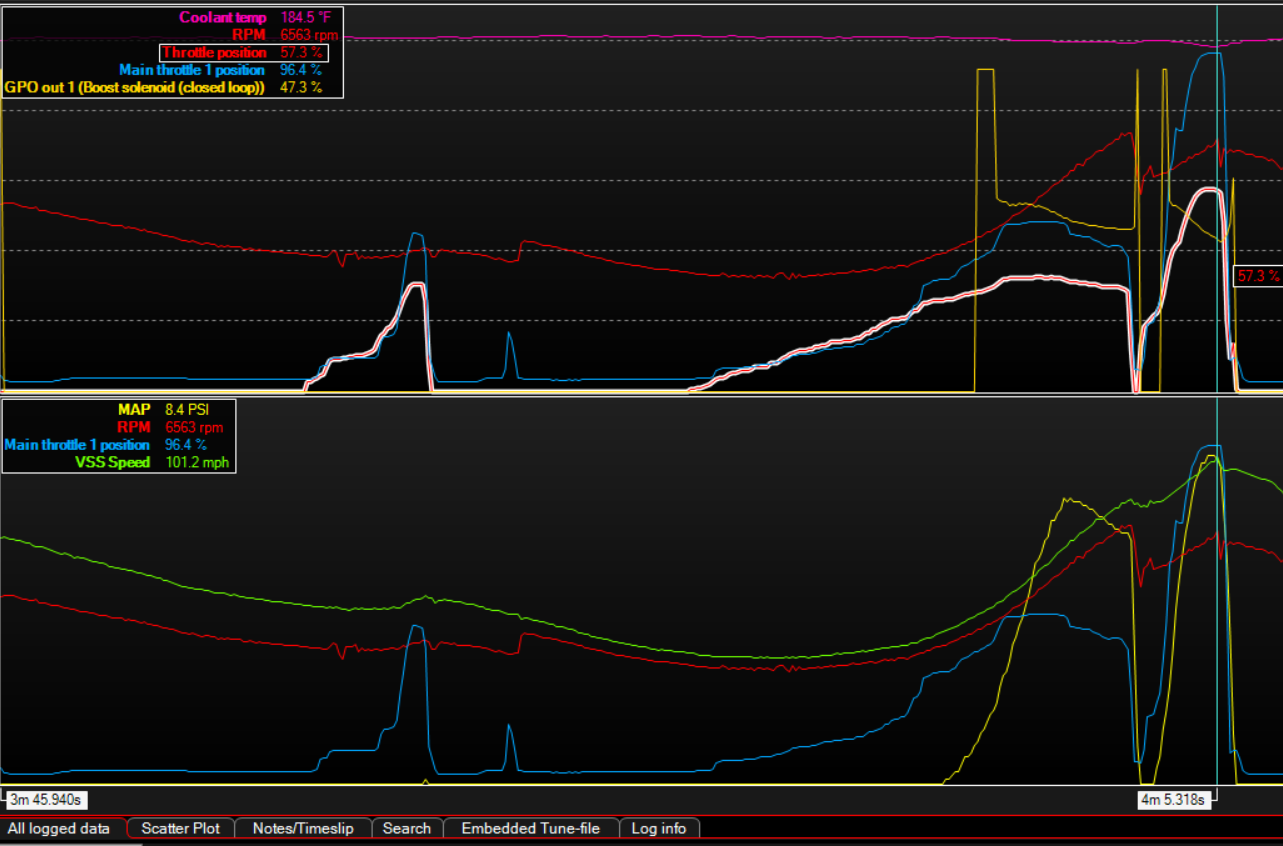Click the 96.4 % value in bottom legend
Screen dimensions: 1283x846
(186, 444)
